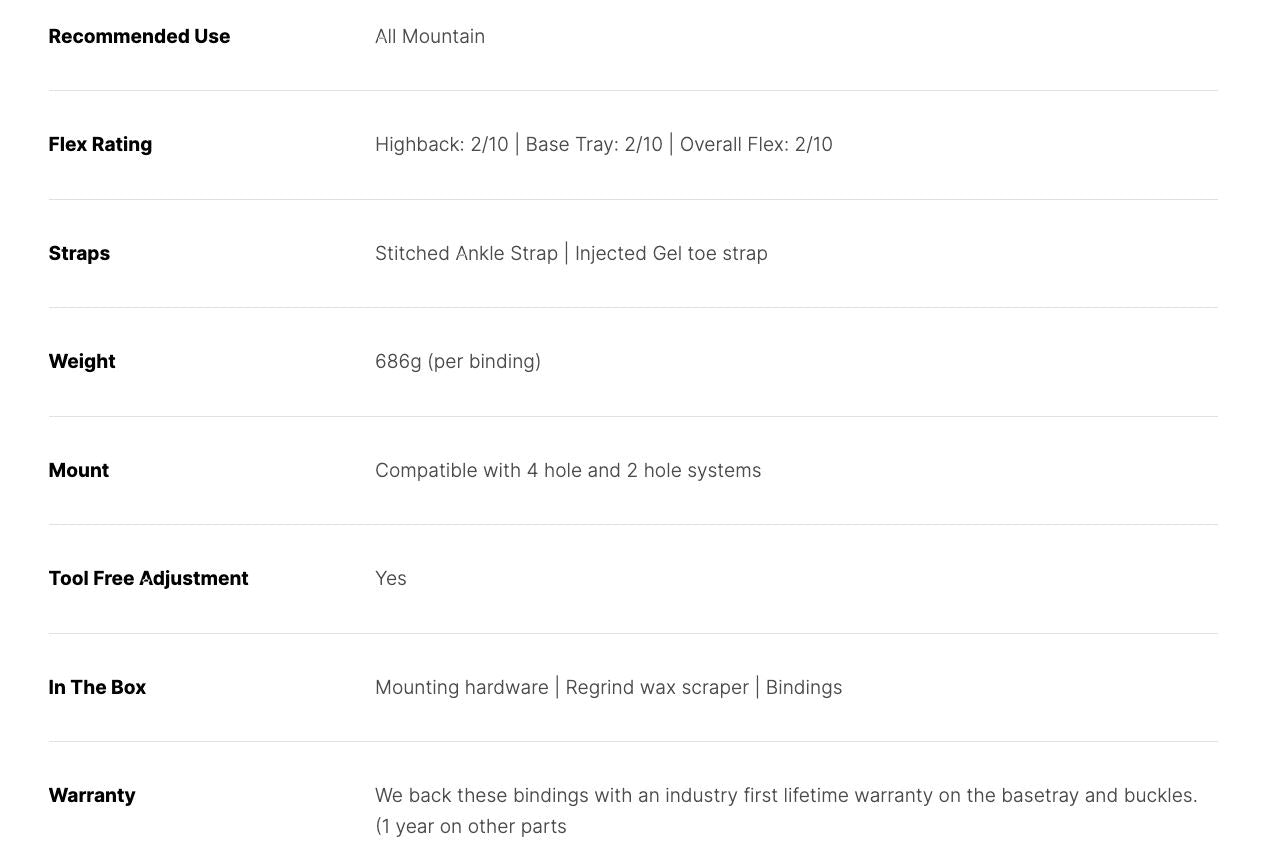Click the Mount row label
Image resolution: width=1268 pixels, height=858 pixels.
pos(79,470)
